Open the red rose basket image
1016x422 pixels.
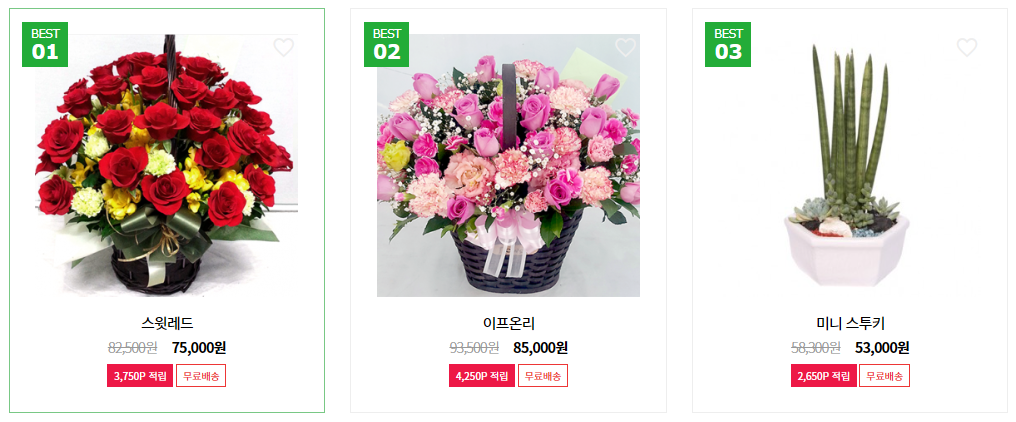[167, 165]
